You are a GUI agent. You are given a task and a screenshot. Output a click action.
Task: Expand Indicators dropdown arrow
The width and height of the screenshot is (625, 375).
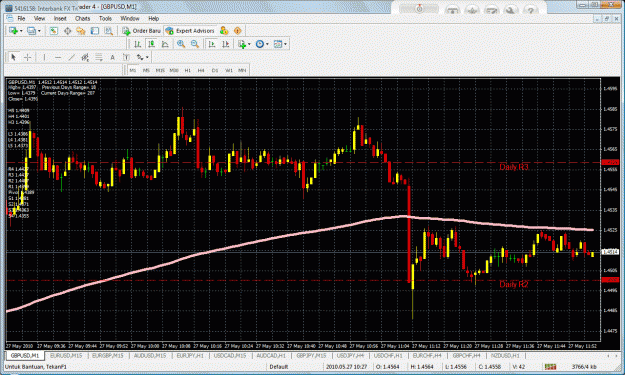point(249,44)
